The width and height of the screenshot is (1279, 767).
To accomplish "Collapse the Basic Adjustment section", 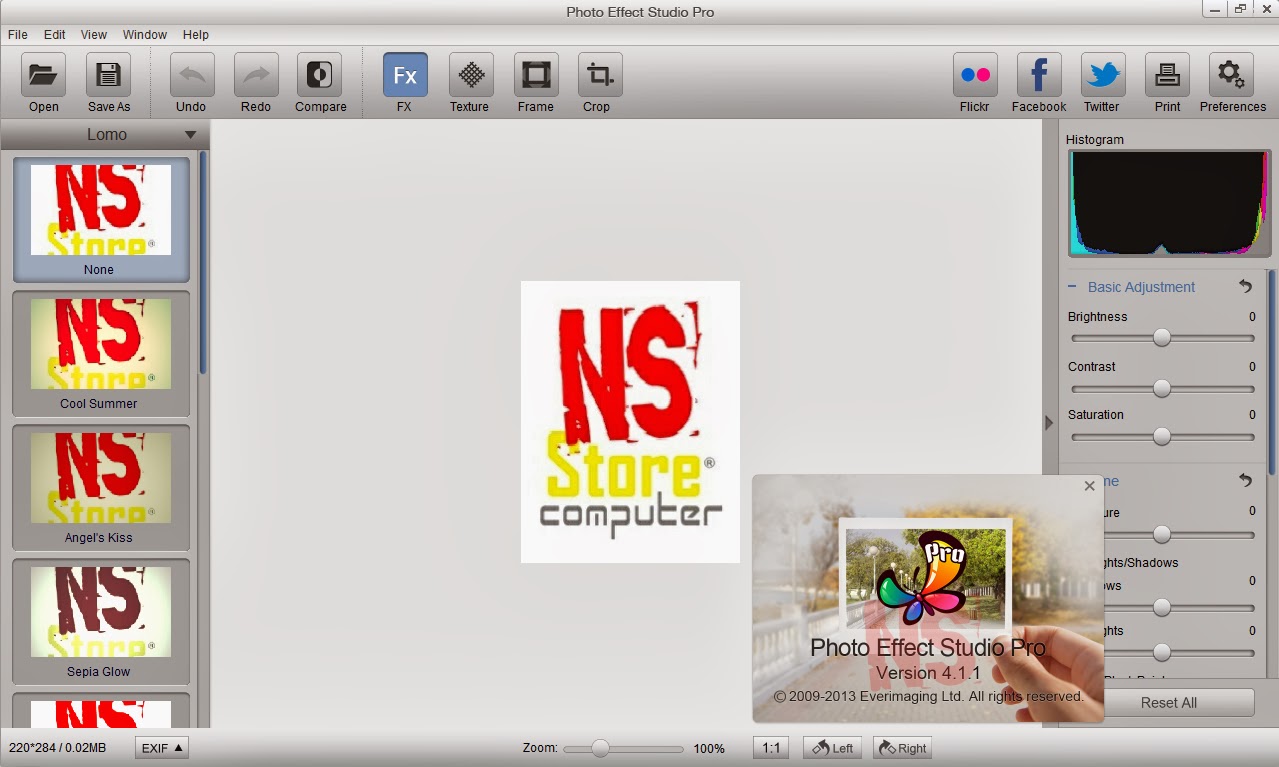I will (1072, 287).
